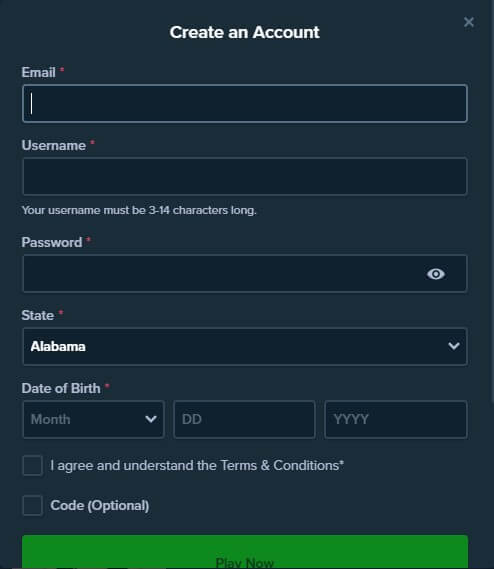
Task: Click the Username field label
Action: coord(54,146)
